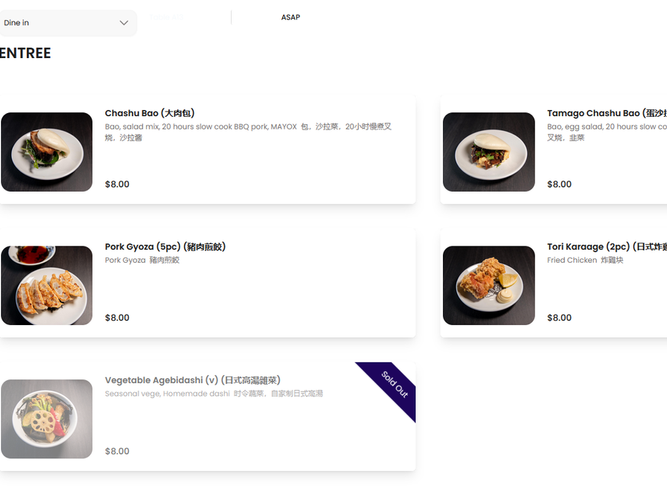
Task: Select the ASAP time option
Action: 290,17
